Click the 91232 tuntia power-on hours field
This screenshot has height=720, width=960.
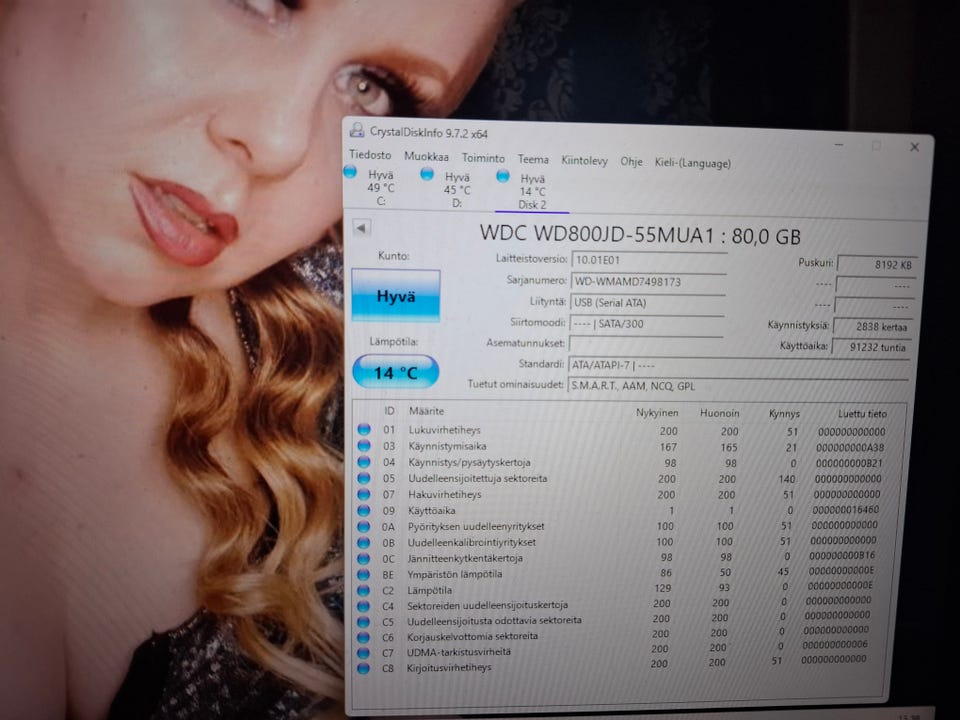(872, 347)
